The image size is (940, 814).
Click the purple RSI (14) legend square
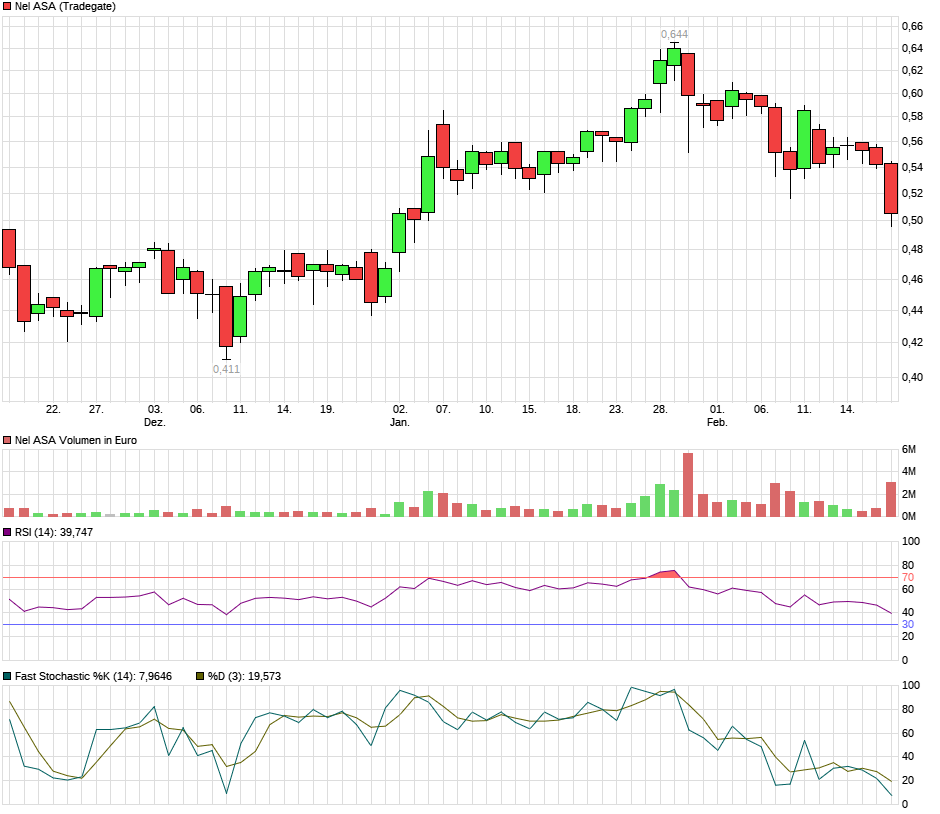click(8, 533)
